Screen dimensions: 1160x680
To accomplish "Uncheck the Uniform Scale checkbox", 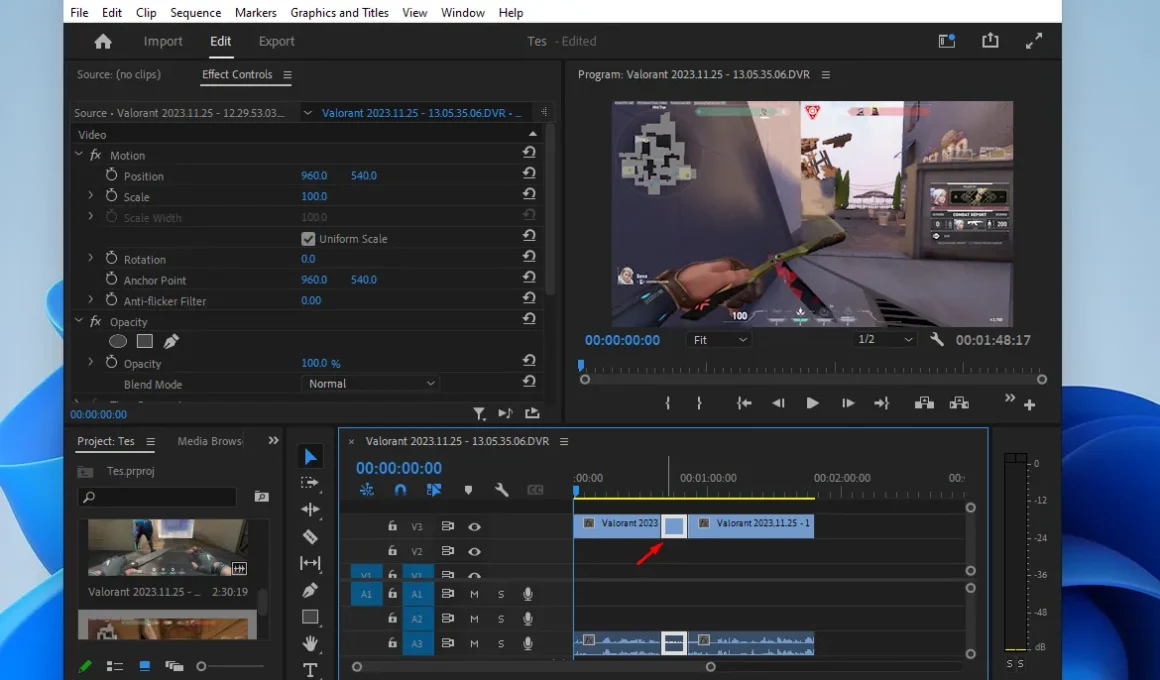I will click(x=308, y=239).
